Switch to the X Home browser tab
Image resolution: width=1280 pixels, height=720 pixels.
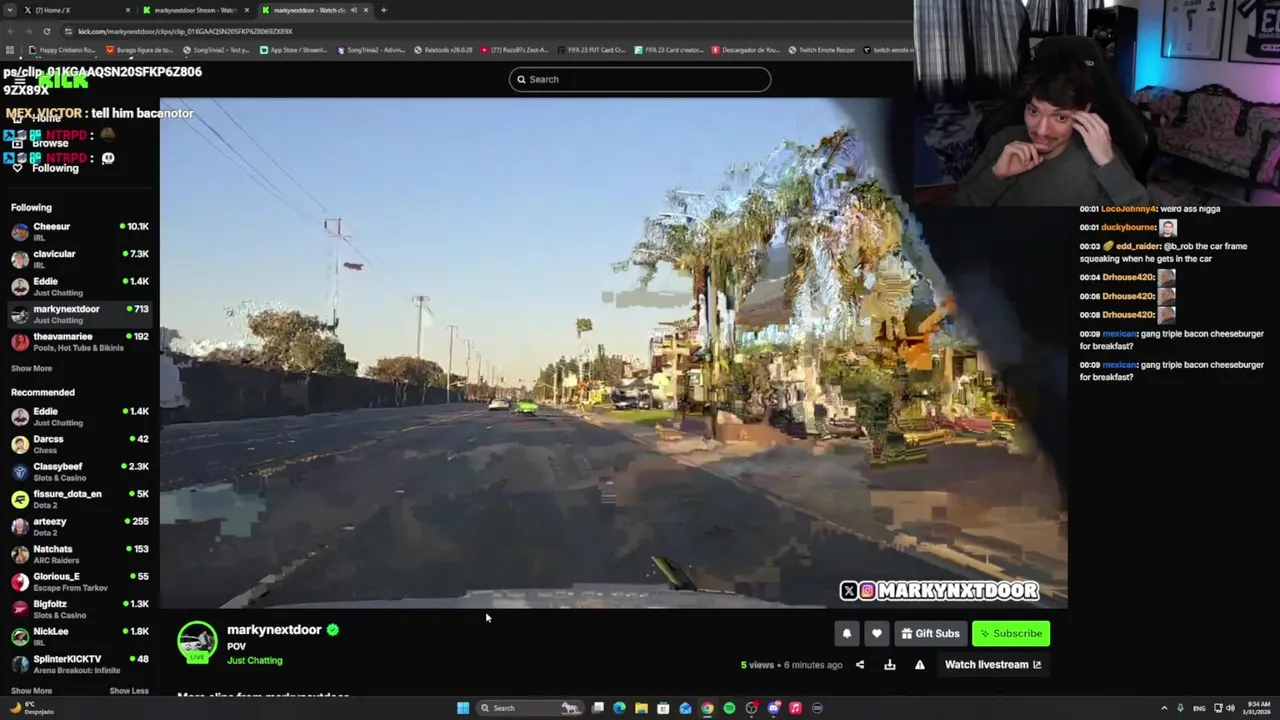pyautogui.click(x=78, y=10)
